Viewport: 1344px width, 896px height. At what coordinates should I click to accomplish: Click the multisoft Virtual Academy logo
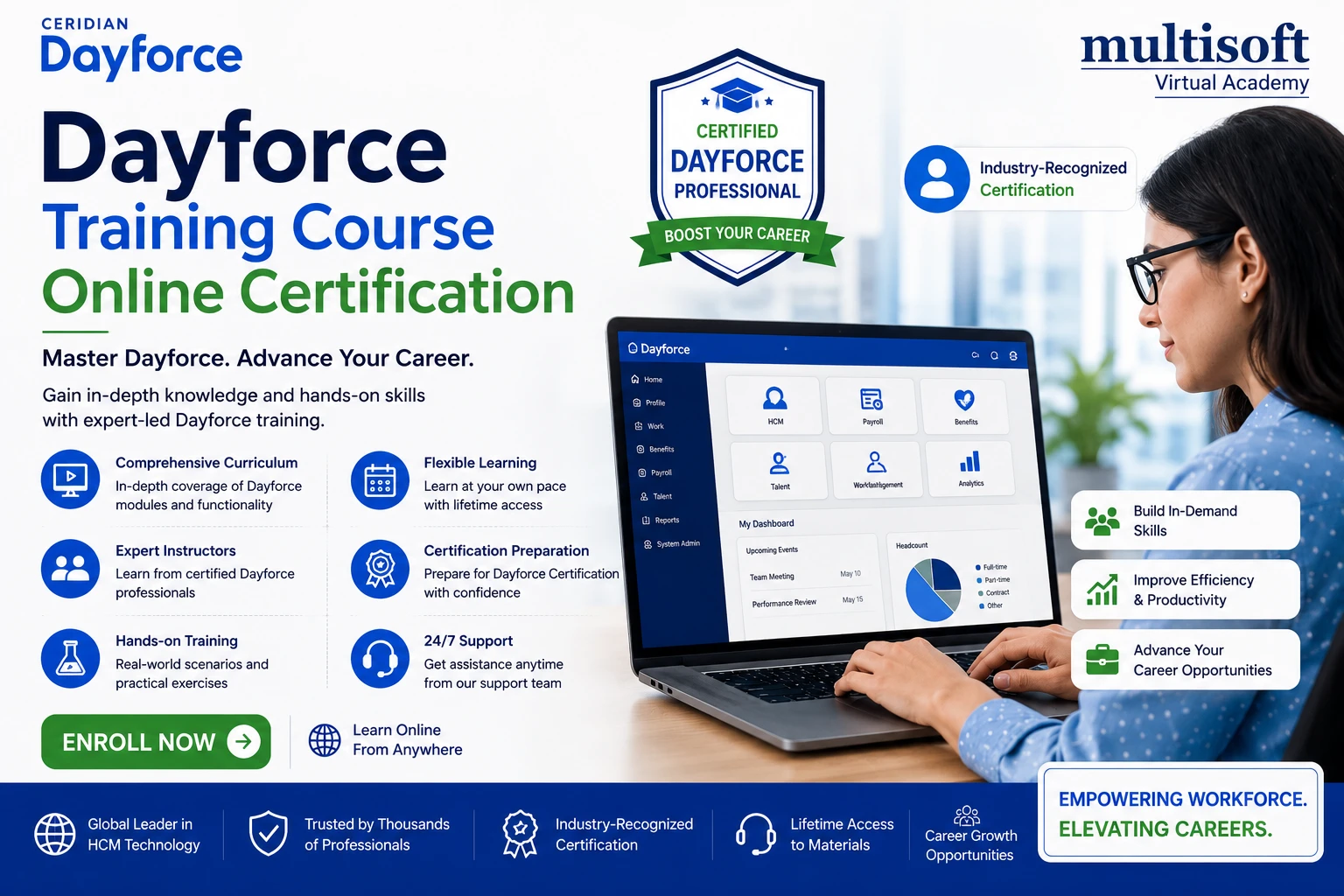[1195, 59]
